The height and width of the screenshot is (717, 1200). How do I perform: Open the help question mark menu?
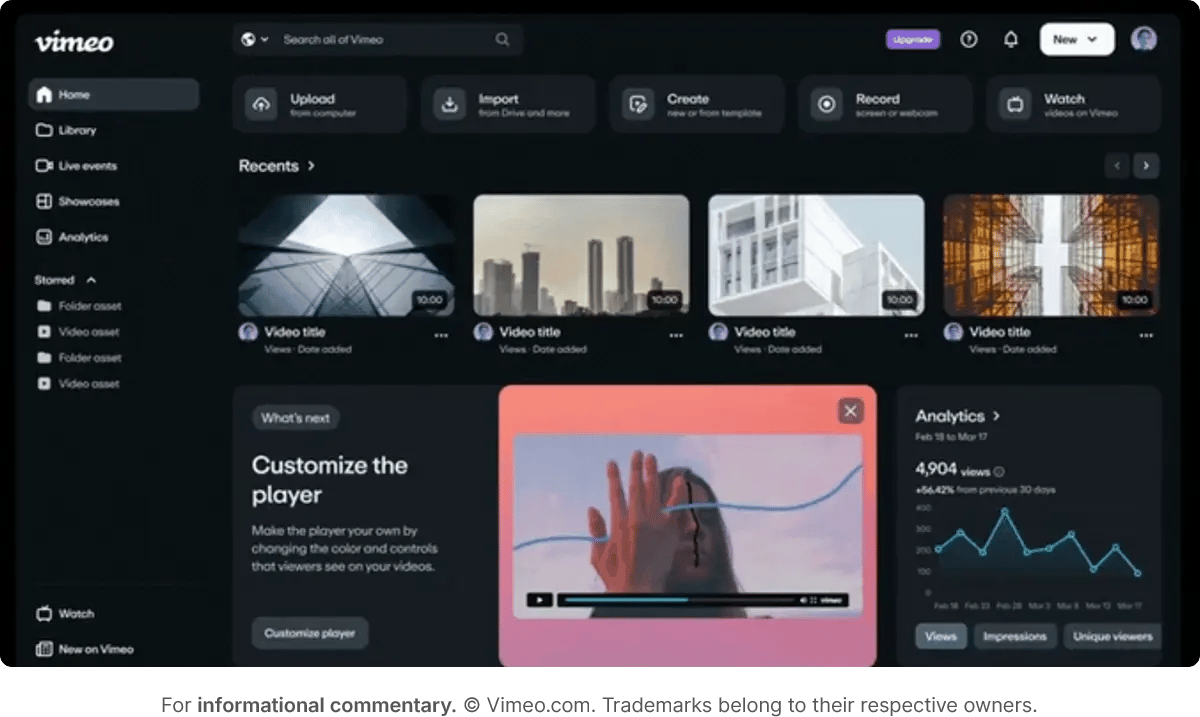968,39
